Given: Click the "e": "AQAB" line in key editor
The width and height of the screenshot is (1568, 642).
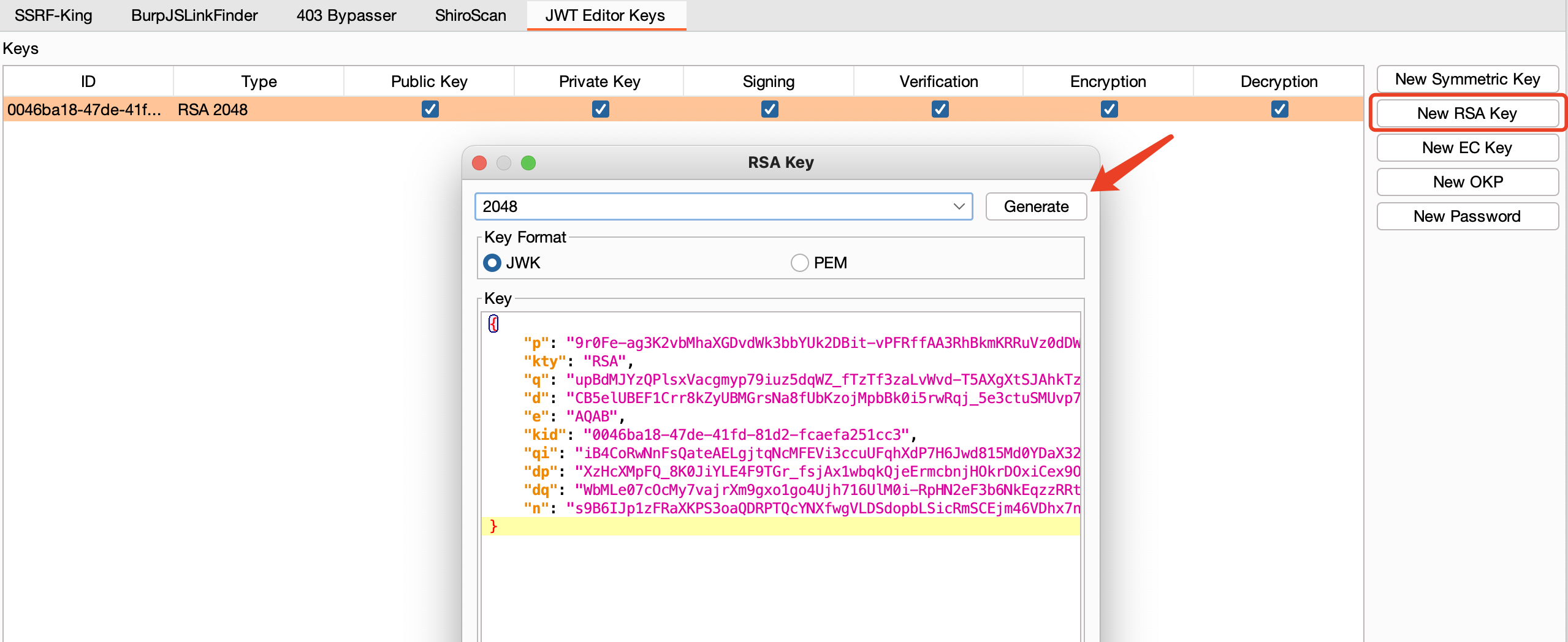Looking at the screenshot, I should pos(574,417).
